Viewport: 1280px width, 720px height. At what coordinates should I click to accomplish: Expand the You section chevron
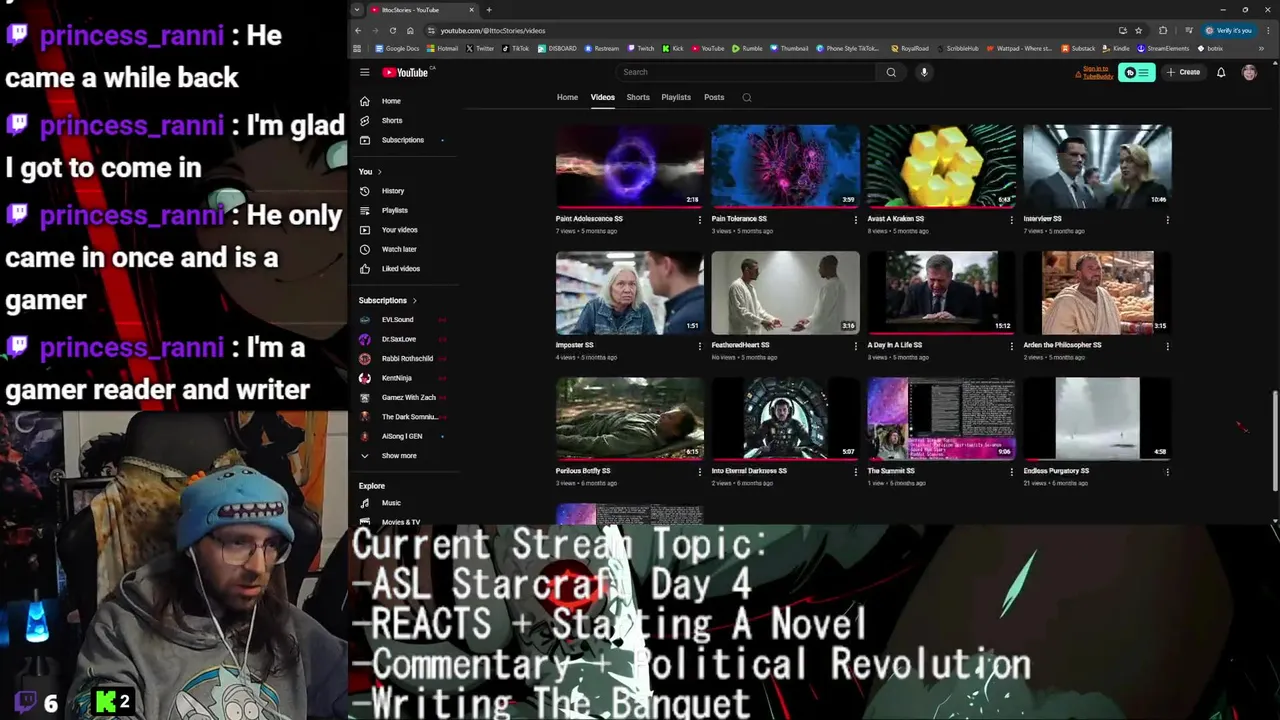[x=380, y=172]
